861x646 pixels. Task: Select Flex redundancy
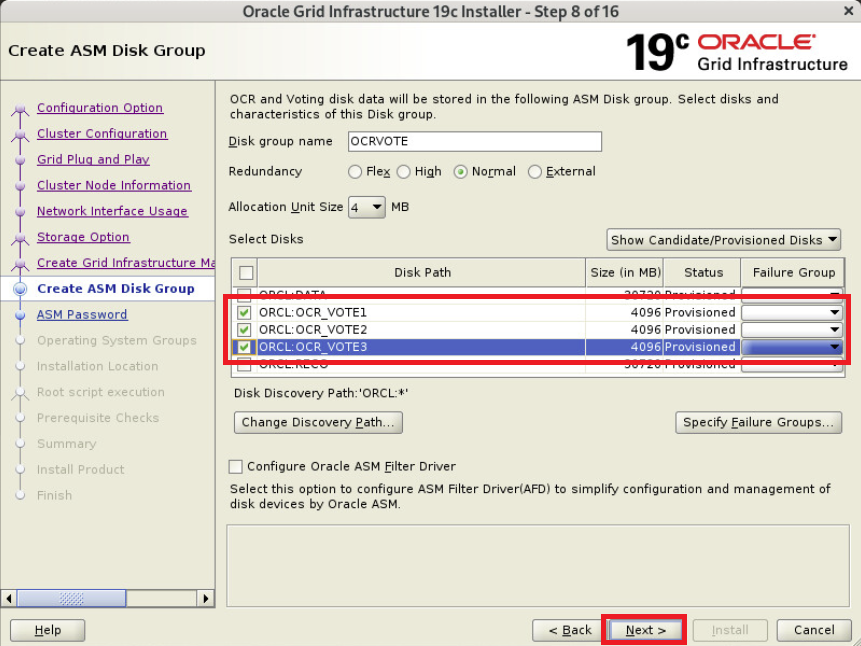pos(355,172)
